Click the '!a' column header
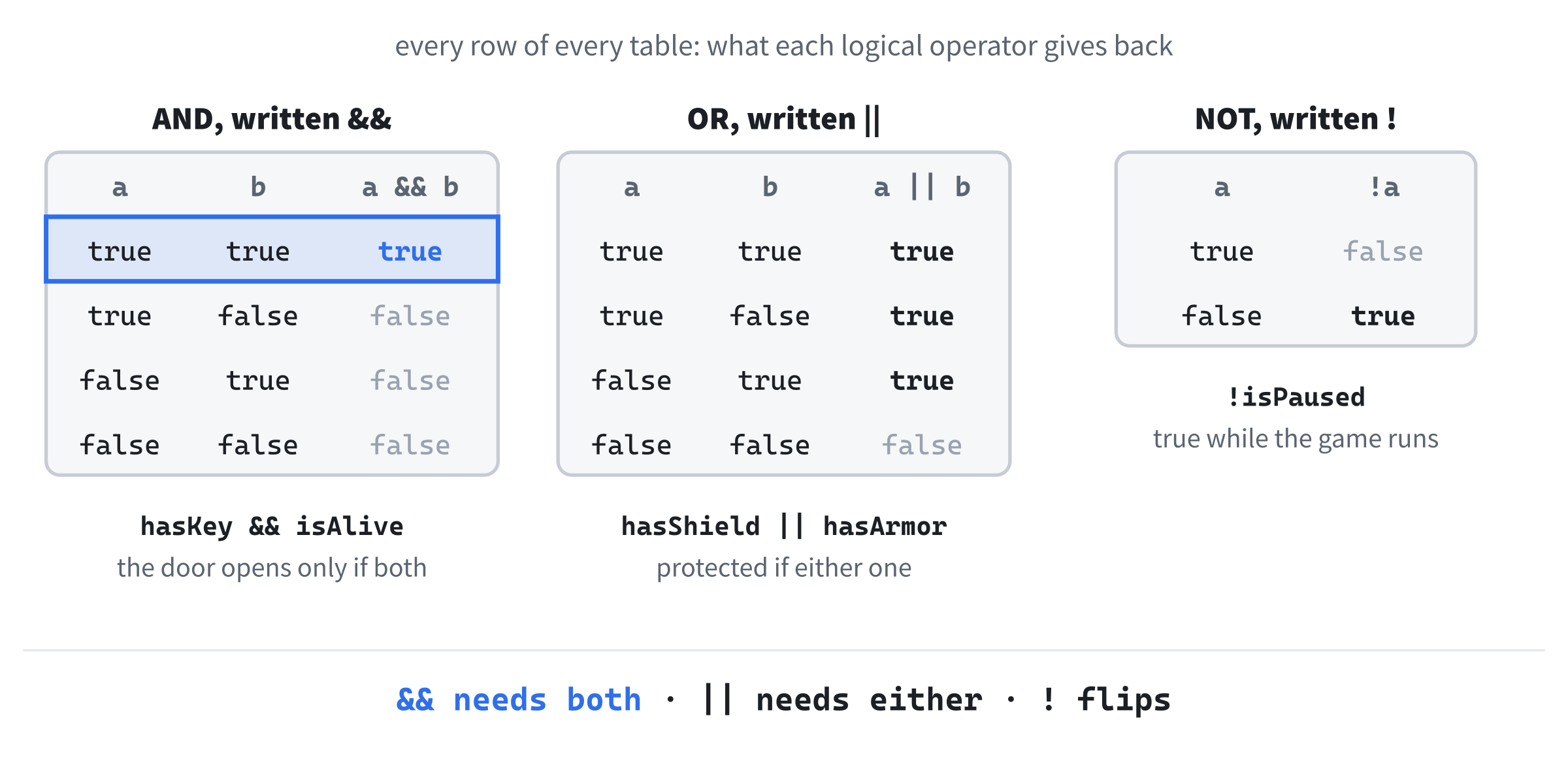Viewport: 1568px width, 761px height. pyautogui.click(x=1384, y=187)
